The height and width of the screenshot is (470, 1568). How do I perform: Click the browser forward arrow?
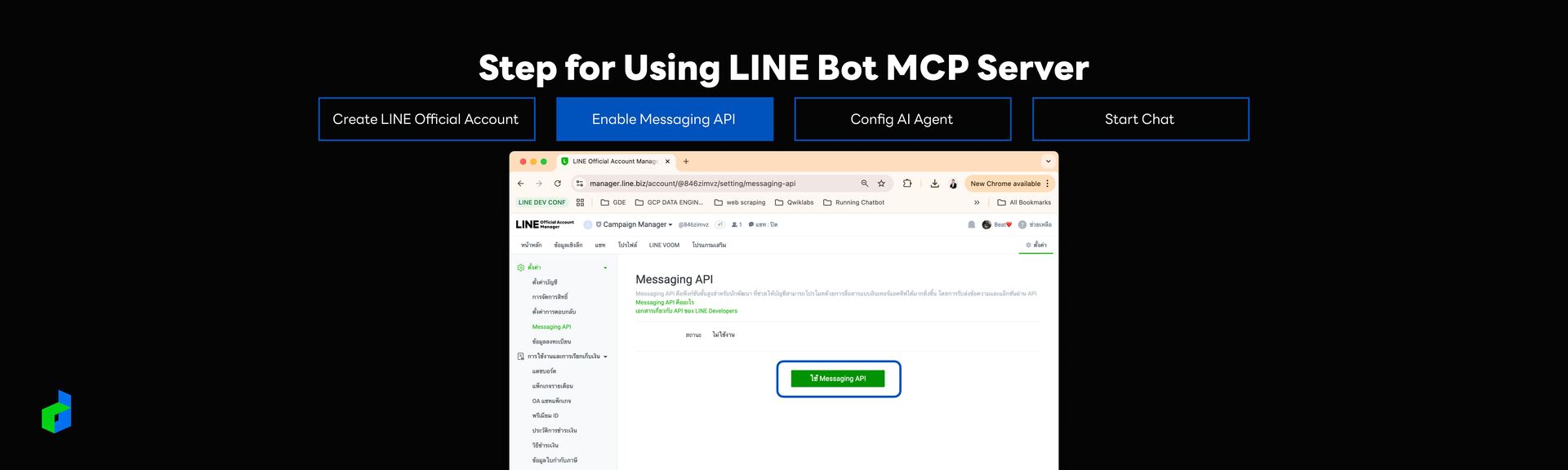[538, 184]
